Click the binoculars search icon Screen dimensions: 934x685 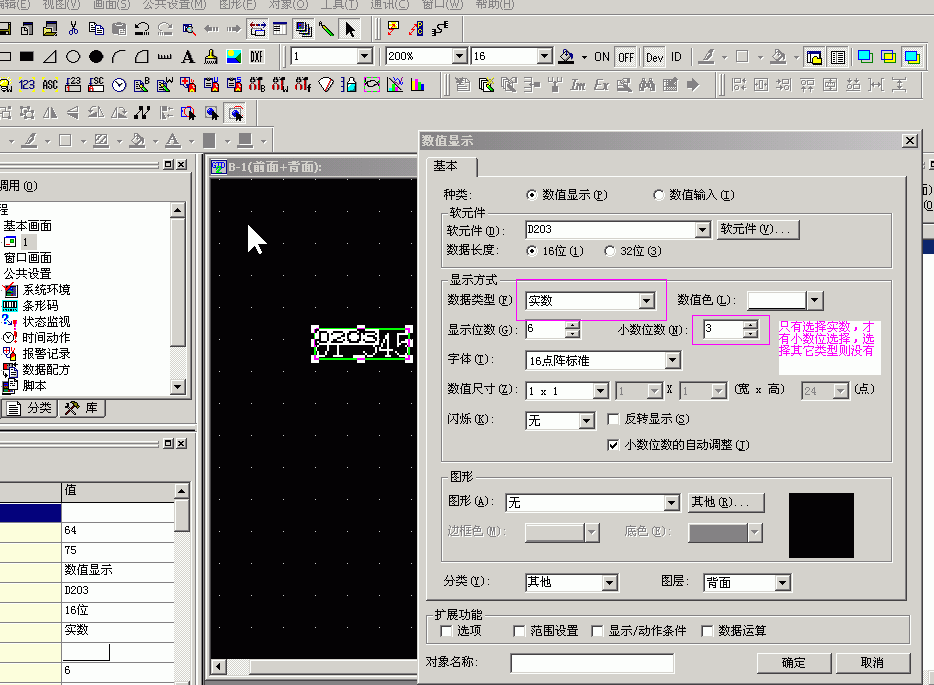[x=647, y=85]
